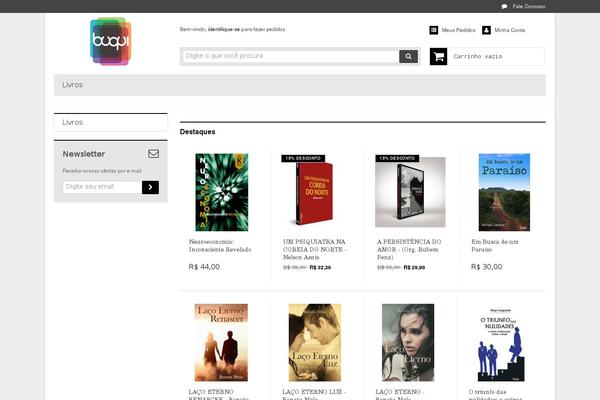Click Em Busca de um Paraíso title

click(495, 246)
